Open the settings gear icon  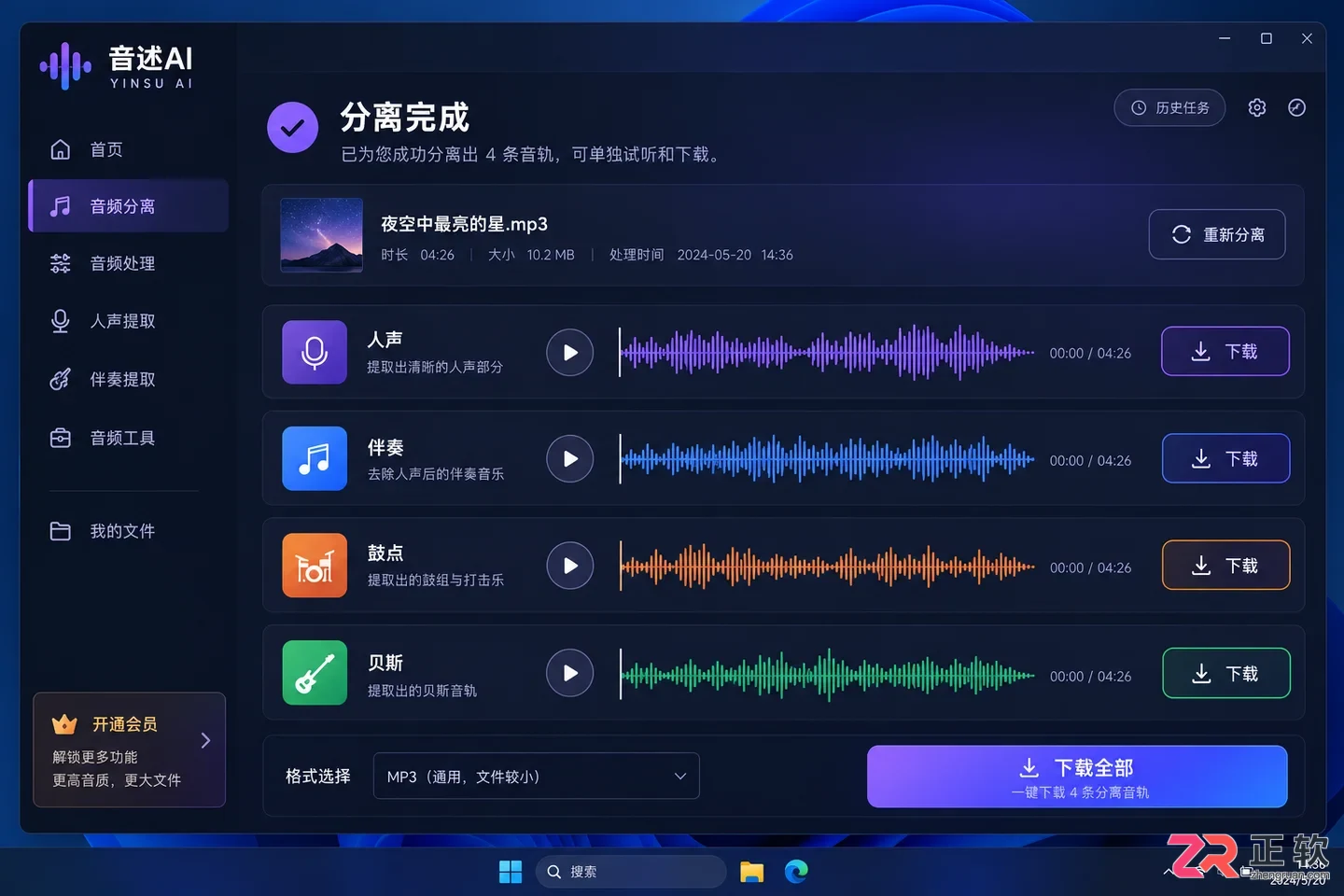[x=1257, y=108]
